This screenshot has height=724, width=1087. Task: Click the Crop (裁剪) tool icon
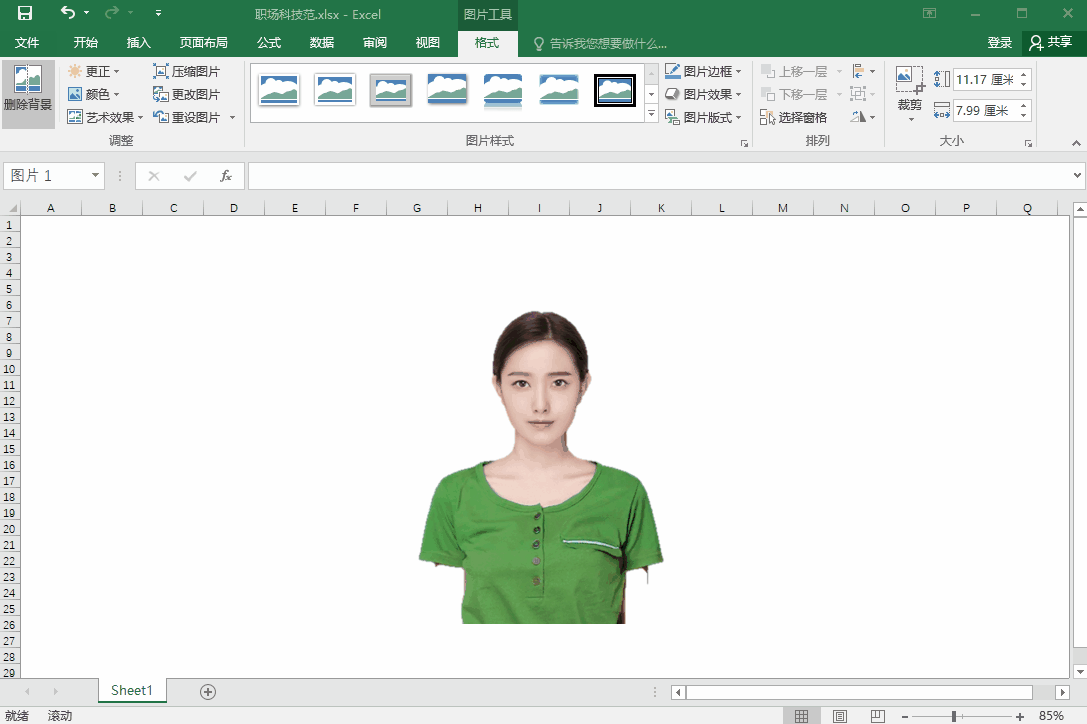(909, 80)
